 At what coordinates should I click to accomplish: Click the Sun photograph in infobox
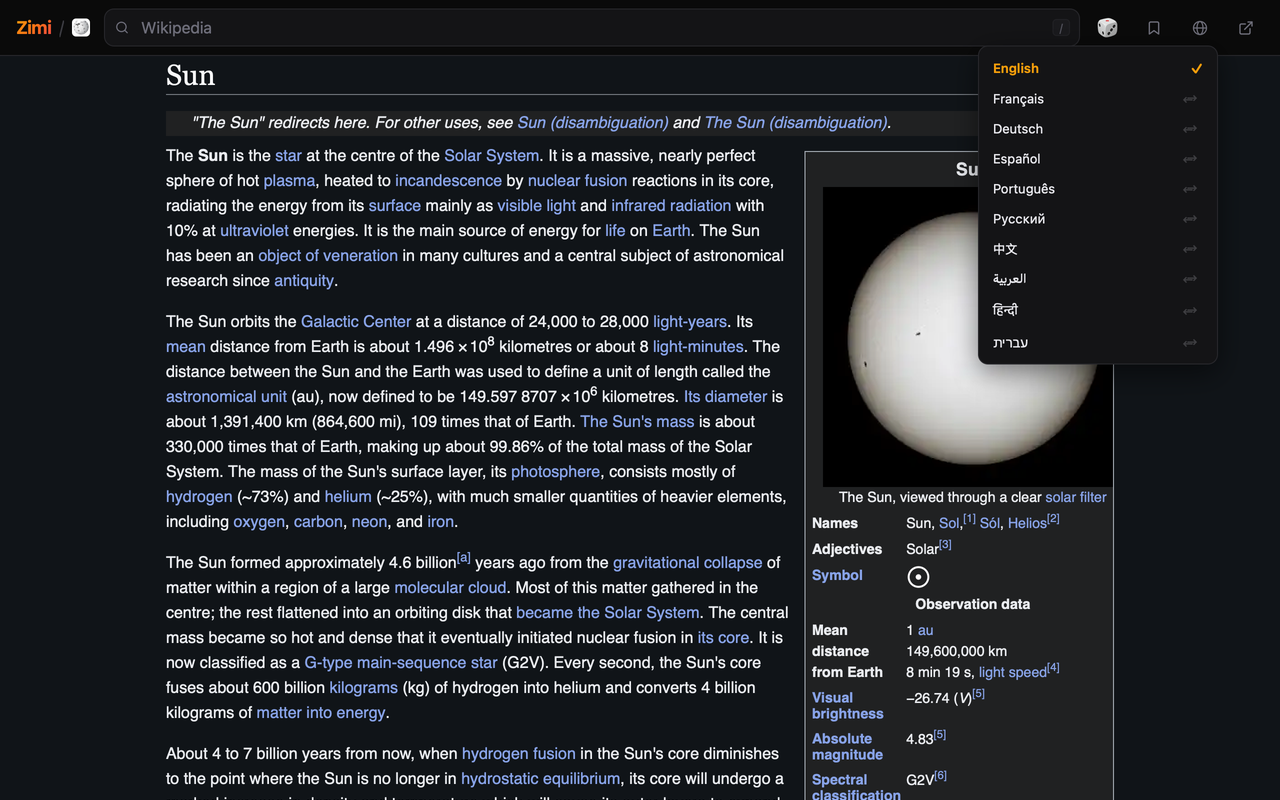[967, 337]
